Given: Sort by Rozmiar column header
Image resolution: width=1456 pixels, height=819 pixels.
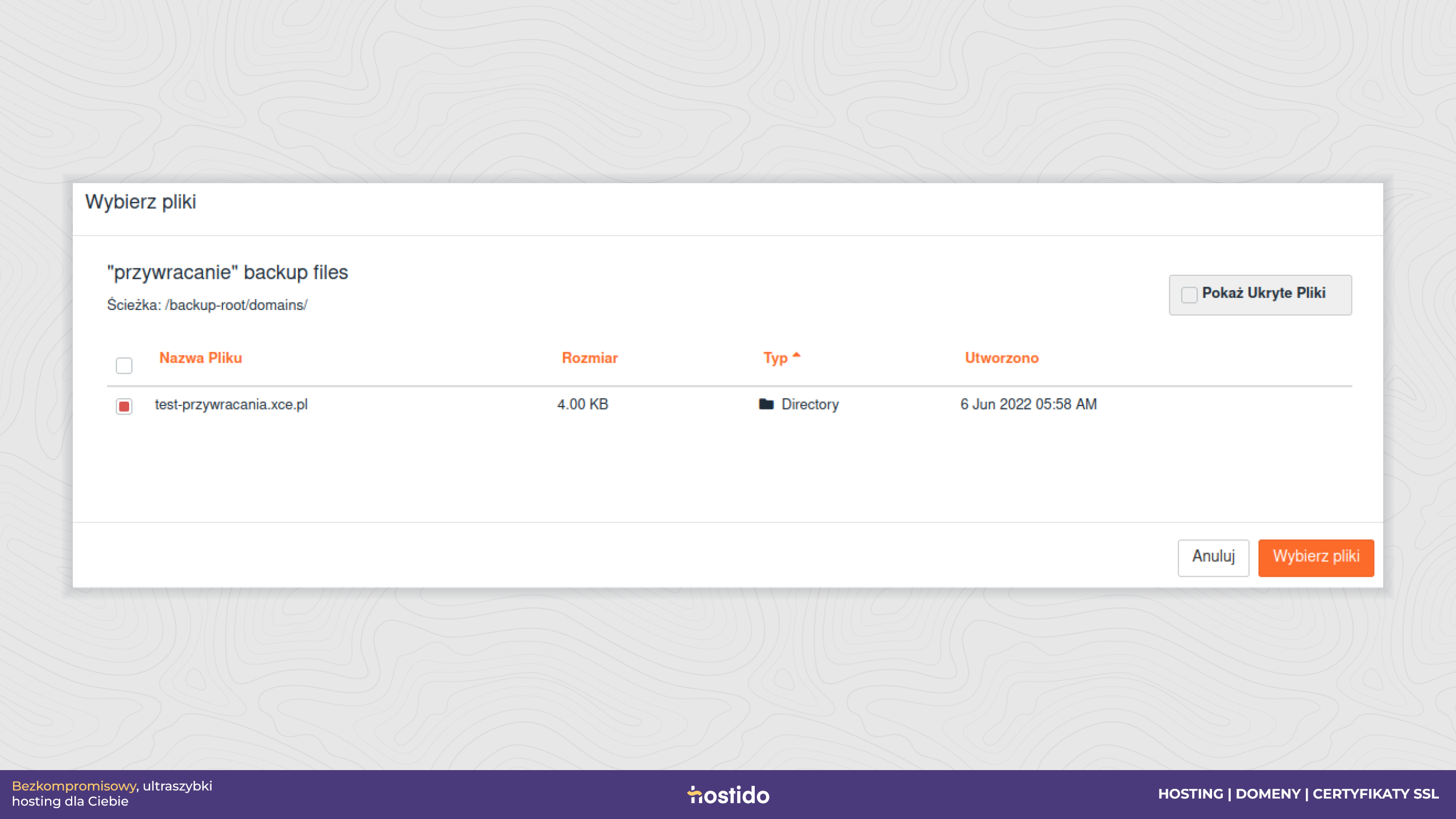Looking at the screenshot, I should 590,358.
